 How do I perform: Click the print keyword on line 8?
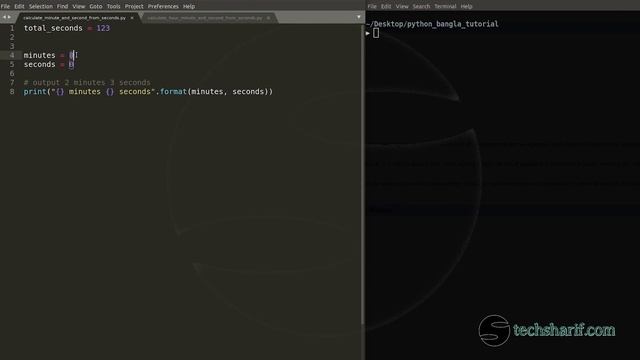(x=35, y=91)
